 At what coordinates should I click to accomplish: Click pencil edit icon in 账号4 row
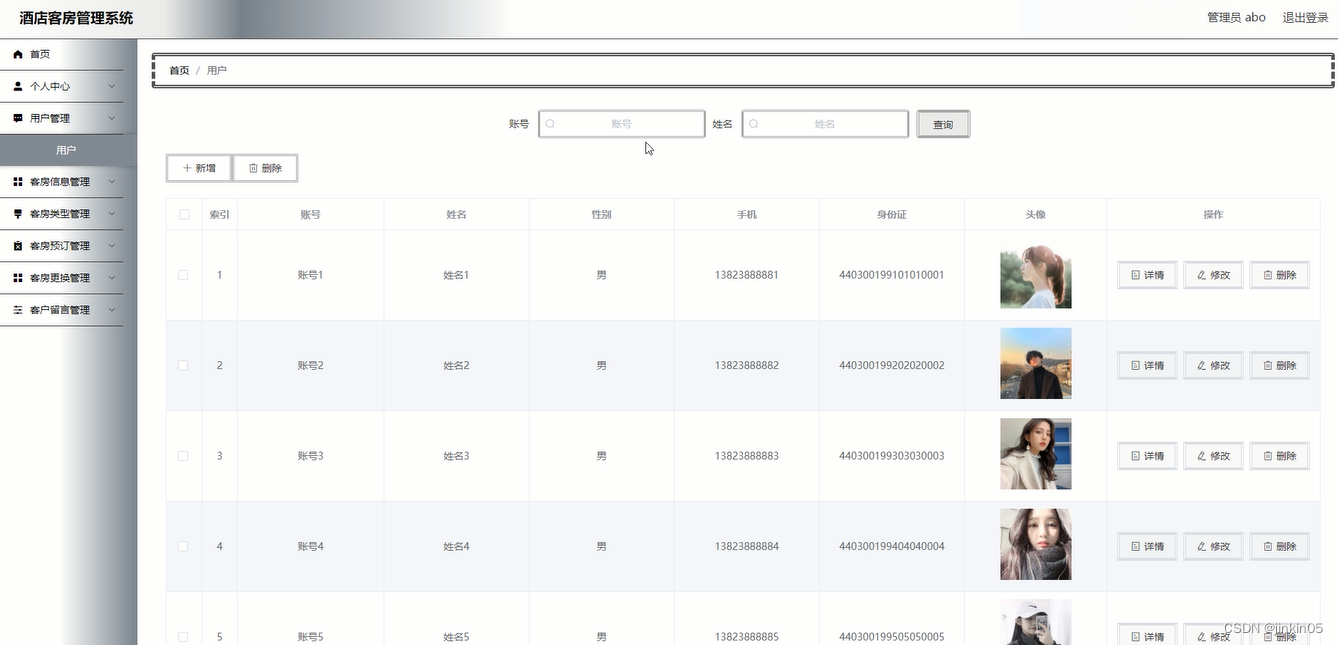coord(1202,546)
